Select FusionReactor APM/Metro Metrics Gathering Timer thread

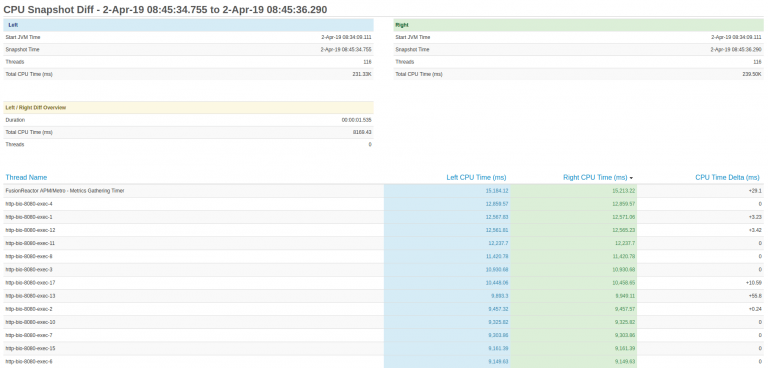(65, 191)
